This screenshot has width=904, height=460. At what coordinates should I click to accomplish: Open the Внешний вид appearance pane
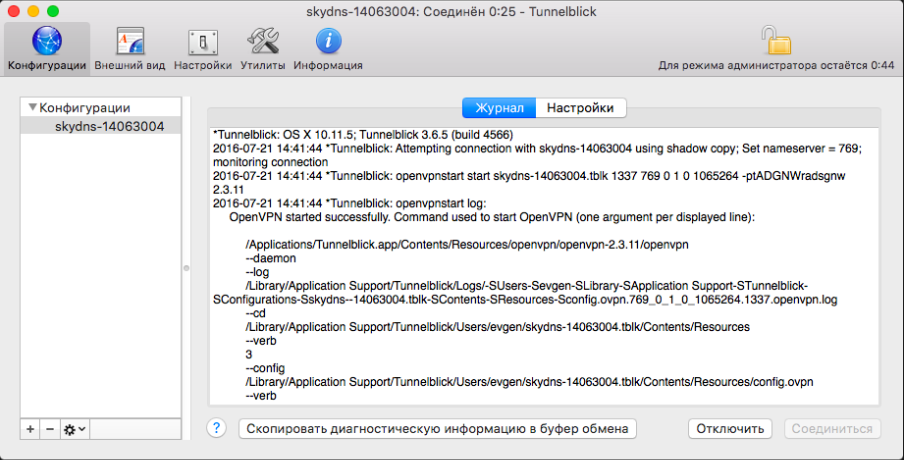[131, 48]
